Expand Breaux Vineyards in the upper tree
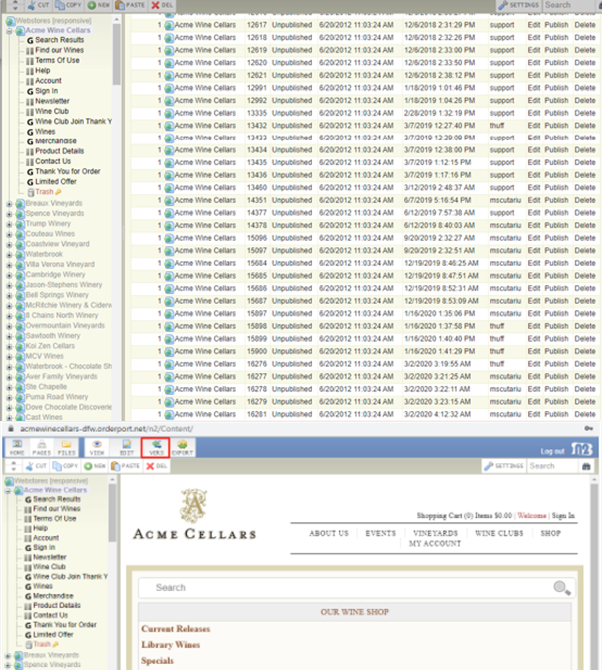 [9, 204]
